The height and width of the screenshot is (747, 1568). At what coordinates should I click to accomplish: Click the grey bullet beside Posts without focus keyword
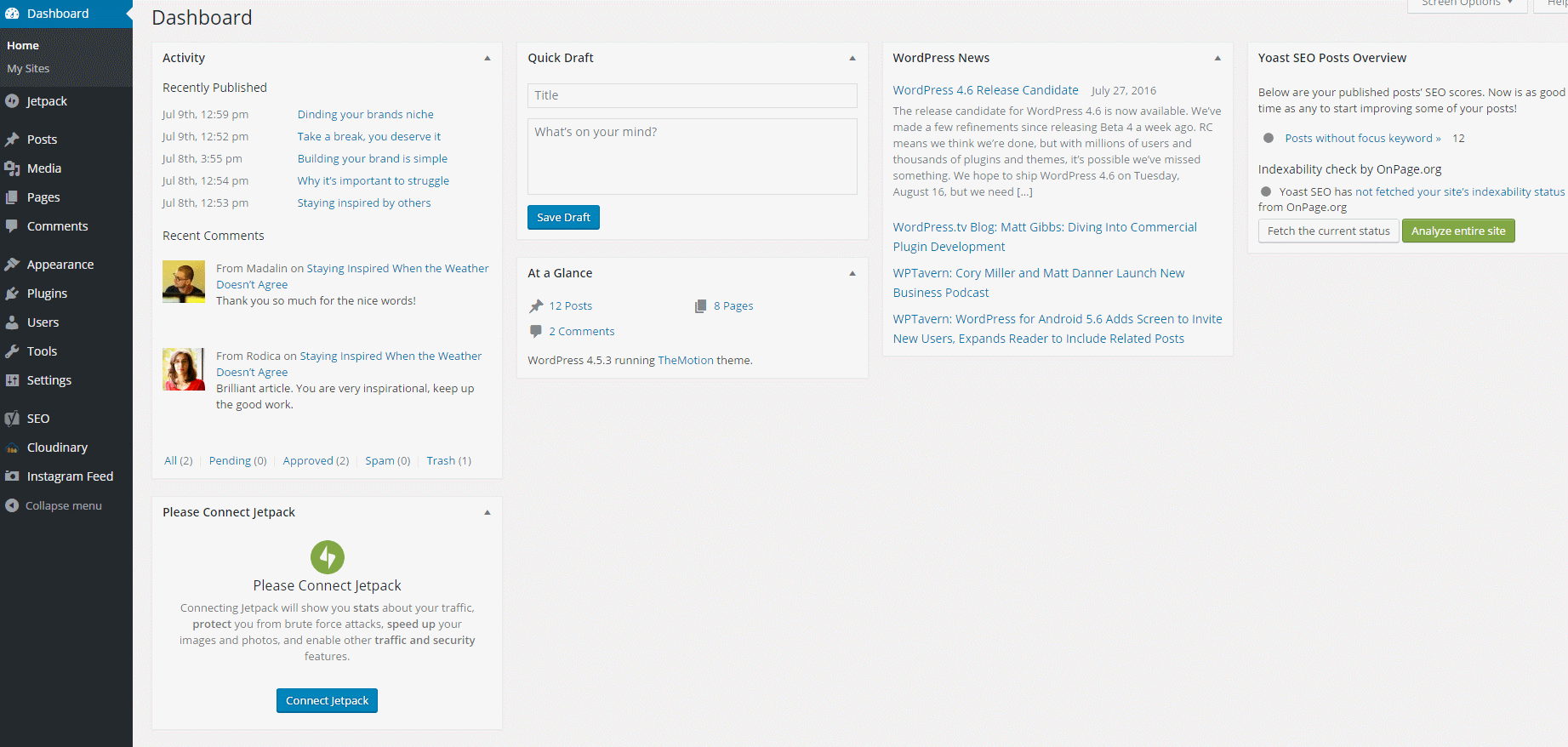1269,138
